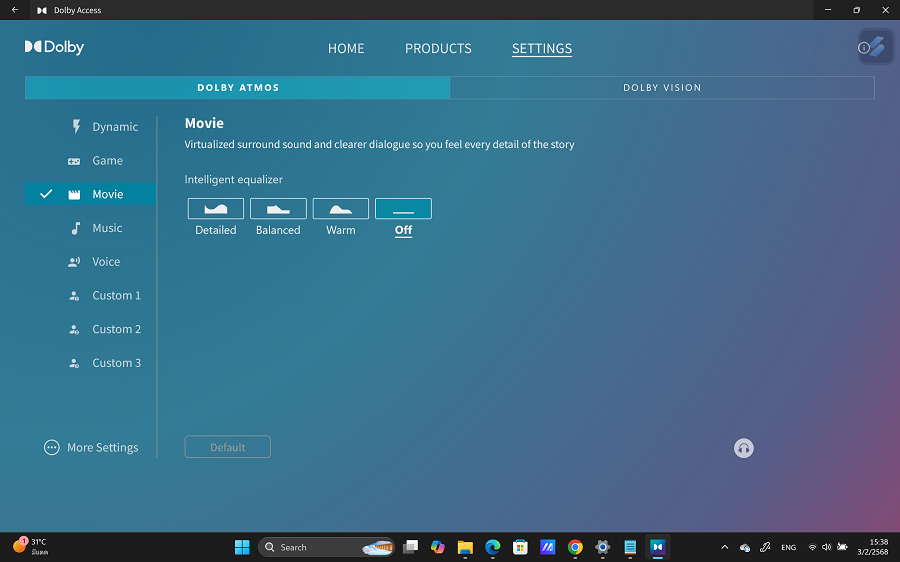Turn intelligent equalizer Off
This screenshot has height=562, width=900.
tap(403, 209)
